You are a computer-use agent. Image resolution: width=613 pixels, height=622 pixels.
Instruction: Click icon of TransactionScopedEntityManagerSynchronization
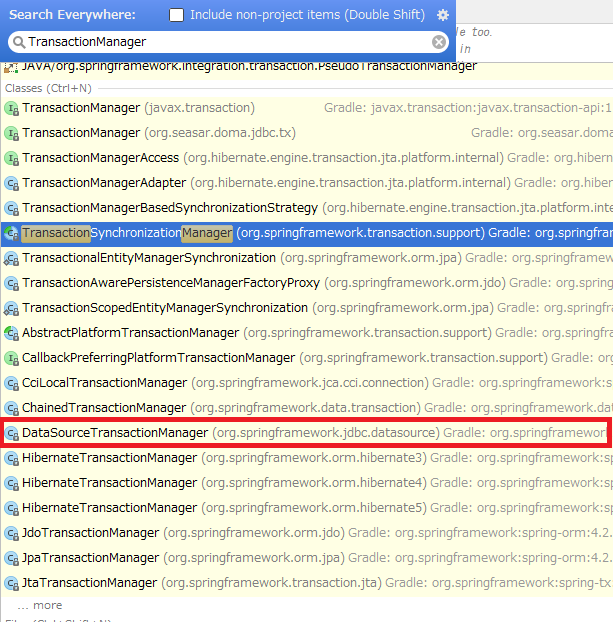click(x=12, y=308)
